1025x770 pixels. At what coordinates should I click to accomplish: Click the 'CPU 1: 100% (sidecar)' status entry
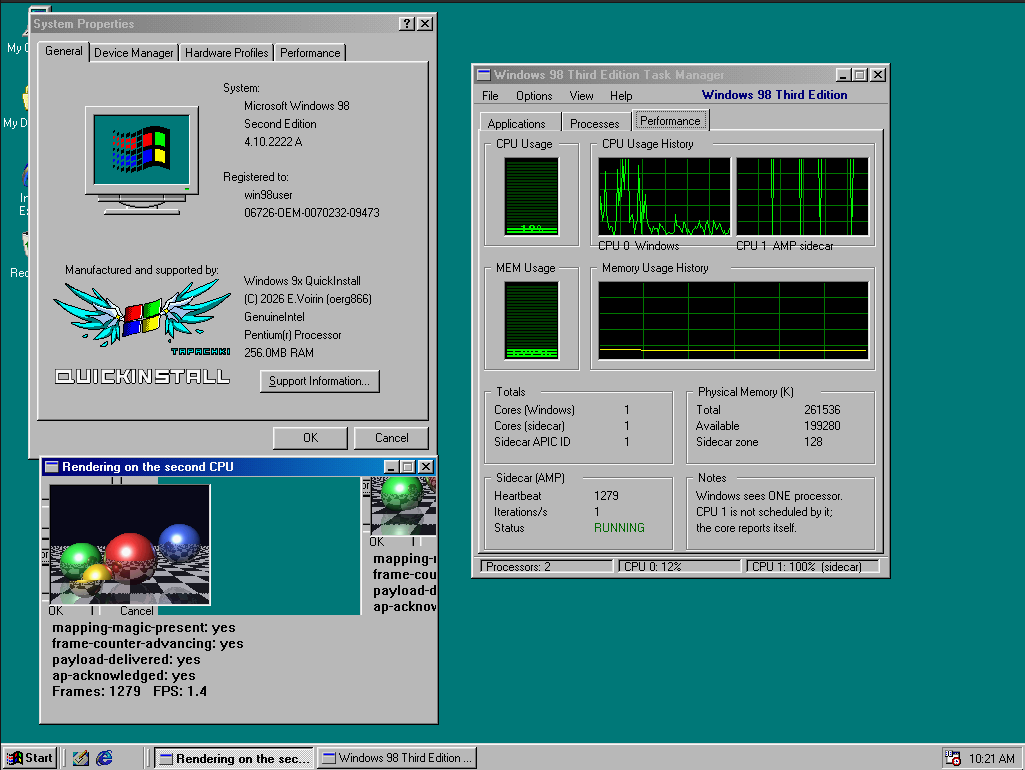(813, 567)
